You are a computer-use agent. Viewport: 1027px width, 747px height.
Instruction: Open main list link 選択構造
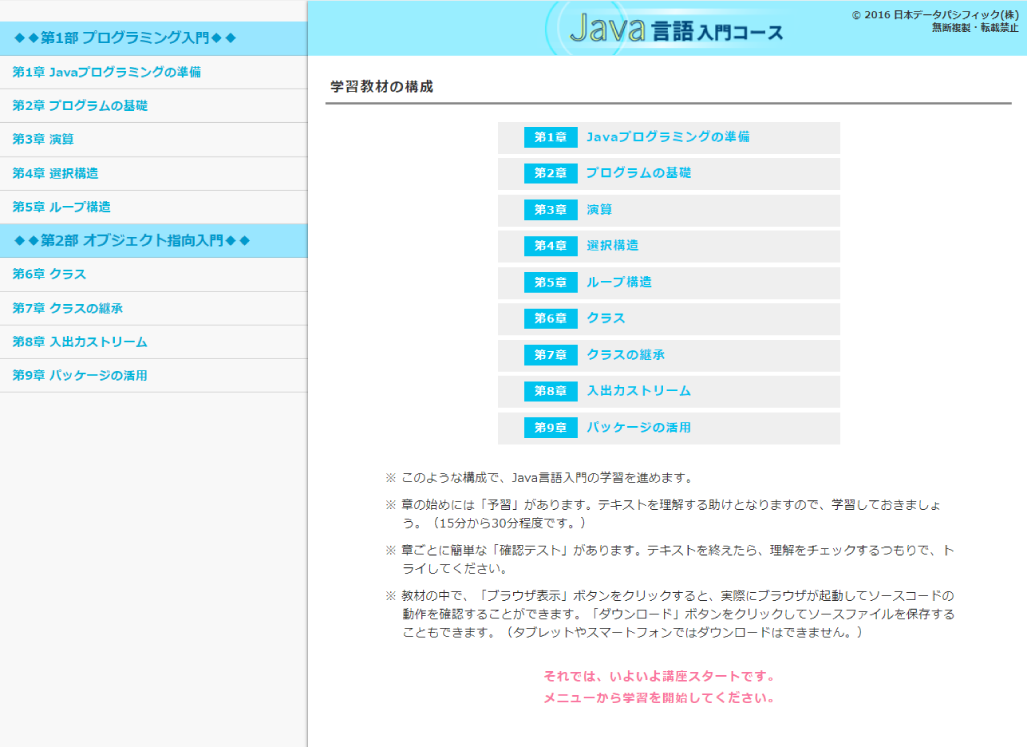click(612, 246)
